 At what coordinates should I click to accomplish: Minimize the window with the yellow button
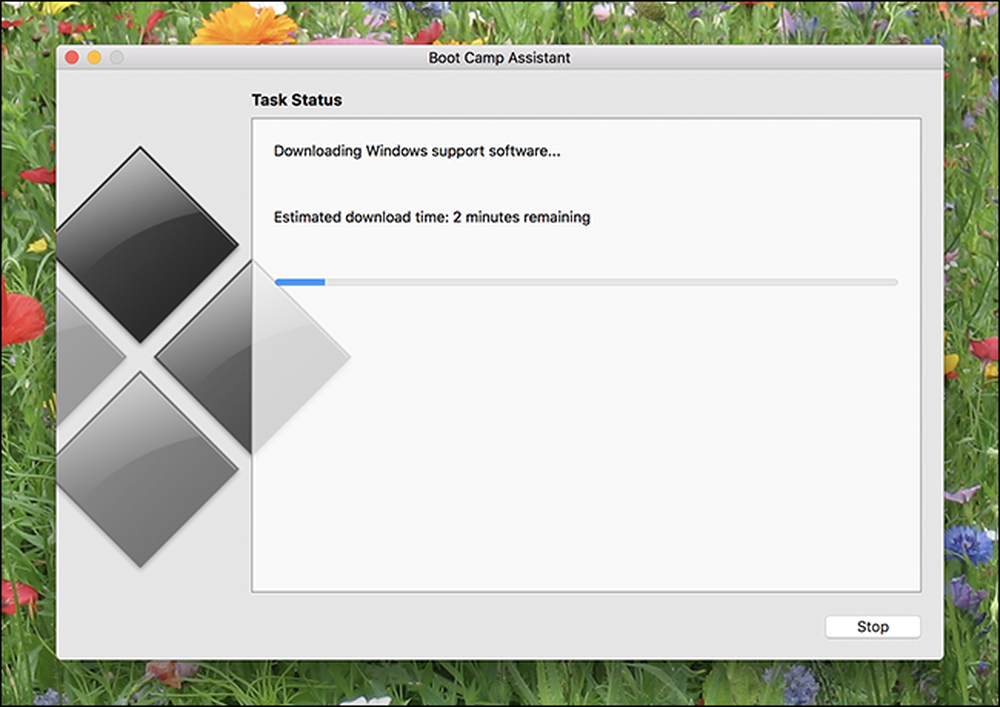coord(94,57)
